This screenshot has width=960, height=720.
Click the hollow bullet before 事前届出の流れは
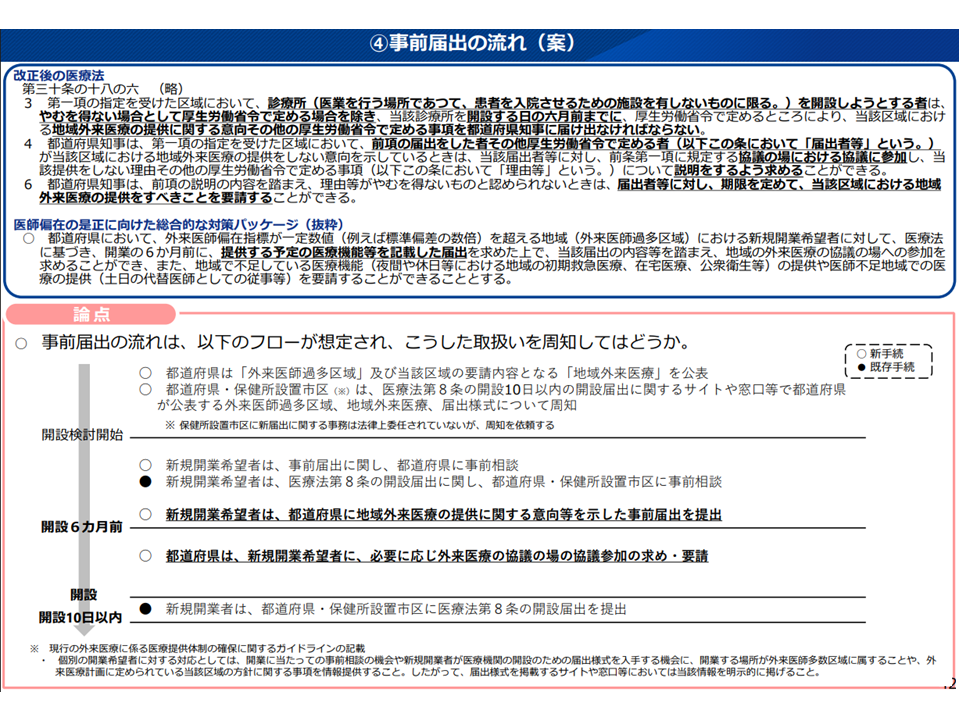pos(21,342)
